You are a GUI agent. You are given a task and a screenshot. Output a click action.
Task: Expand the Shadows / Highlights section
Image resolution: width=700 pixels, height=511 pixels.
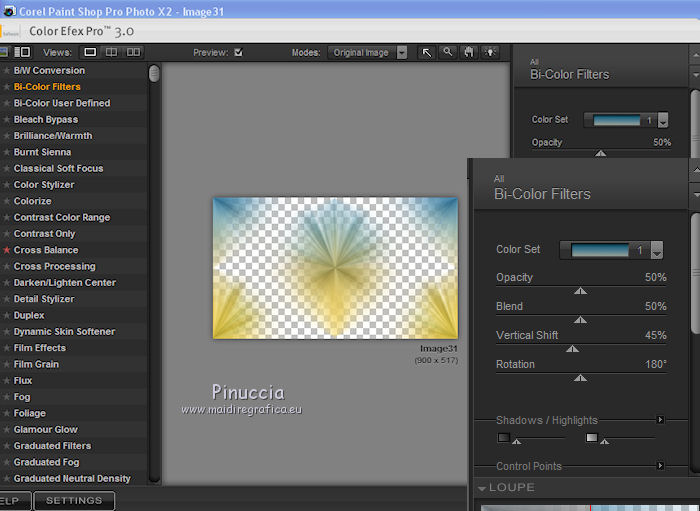point(660,420)
